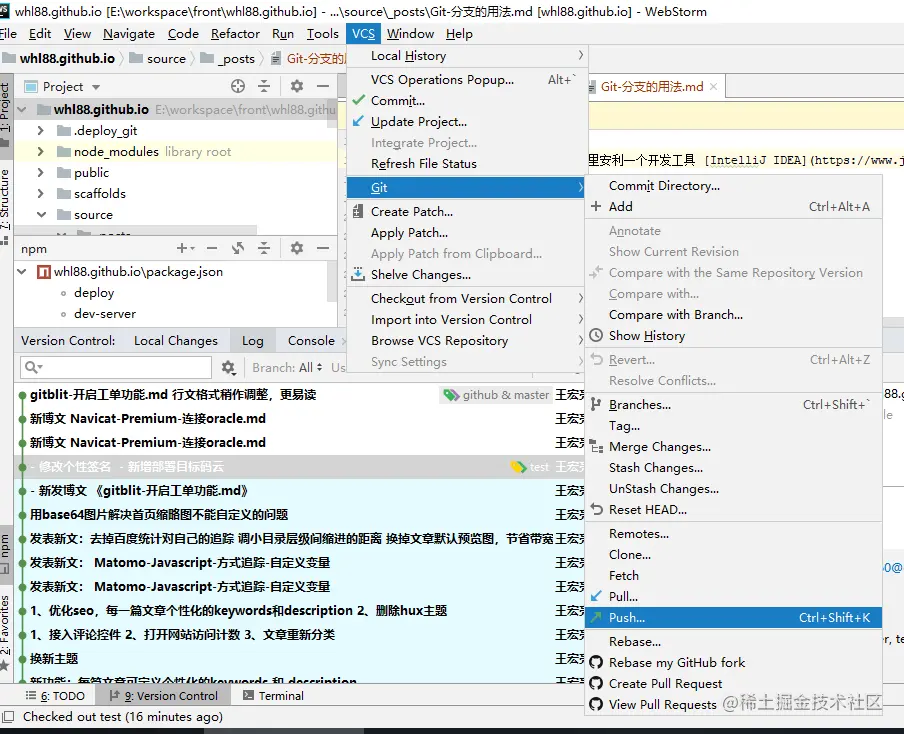Screen dimensions: 904x734
Task: Expand the public folder
Action: (x=40, y=172)
